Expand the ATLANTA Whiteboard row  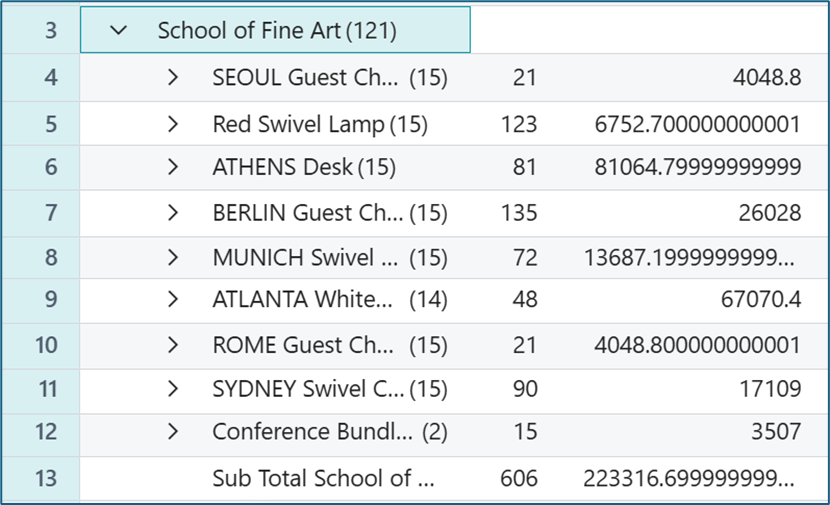click(173, 300)
